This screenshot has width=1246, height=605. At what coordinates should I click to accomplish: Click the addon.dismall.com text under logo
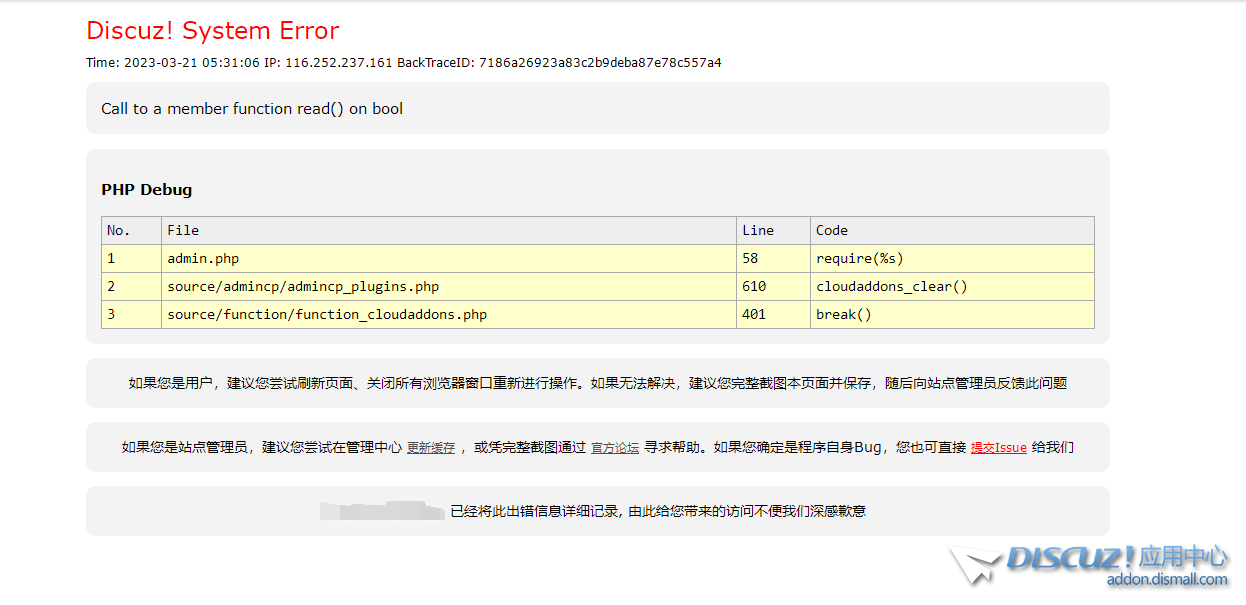pyautogui.click(x=1166, y=580)
